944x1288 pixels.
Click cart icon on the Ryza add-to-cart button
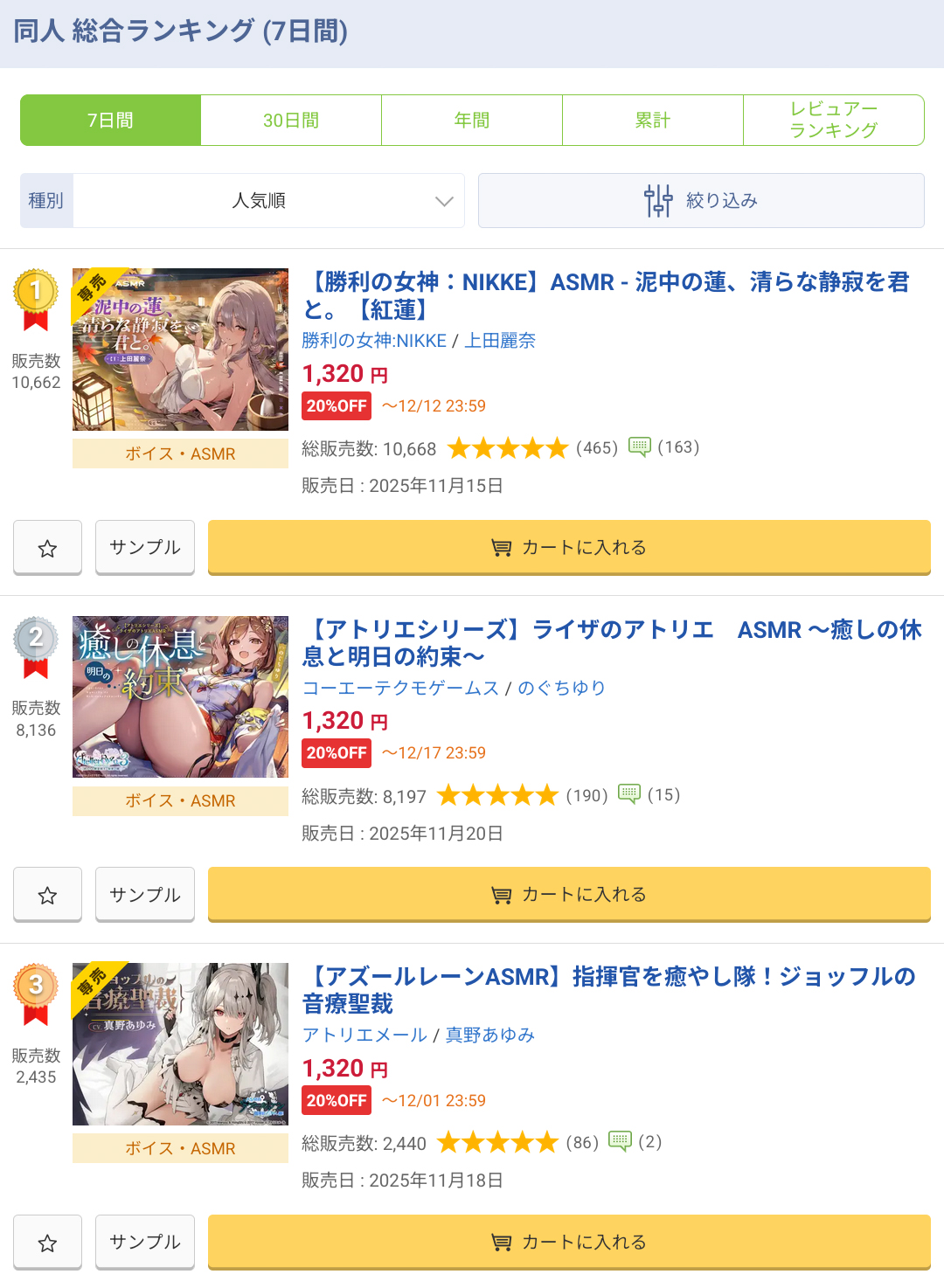(502, 895)
